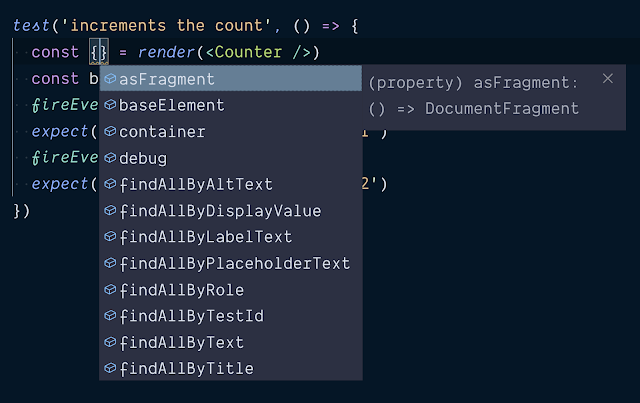This screenshot has height=403, width=640.
Task: Click the icon next to findAllByTitle
Action: (x=110, y=368)
